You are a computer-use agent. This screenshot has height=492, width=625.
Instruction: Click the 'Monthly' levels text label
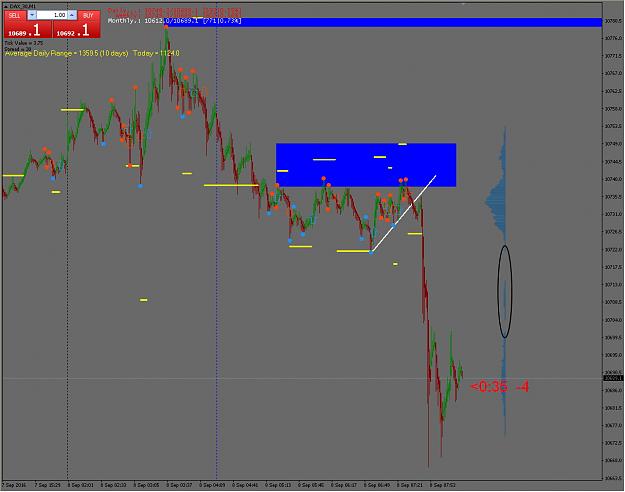175,21
